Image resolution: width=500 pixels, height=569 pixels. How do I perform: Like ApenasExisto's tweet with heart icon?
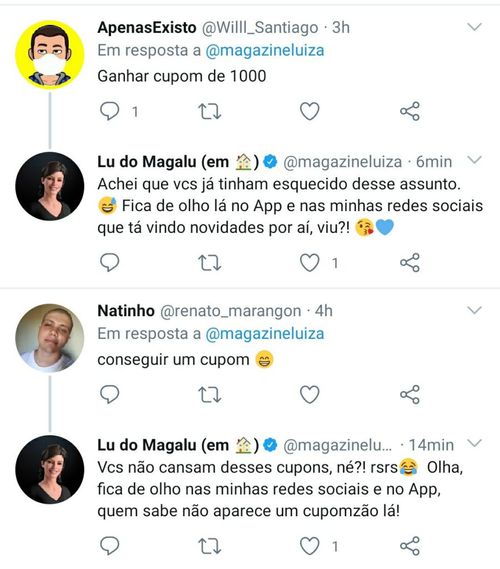310,111
